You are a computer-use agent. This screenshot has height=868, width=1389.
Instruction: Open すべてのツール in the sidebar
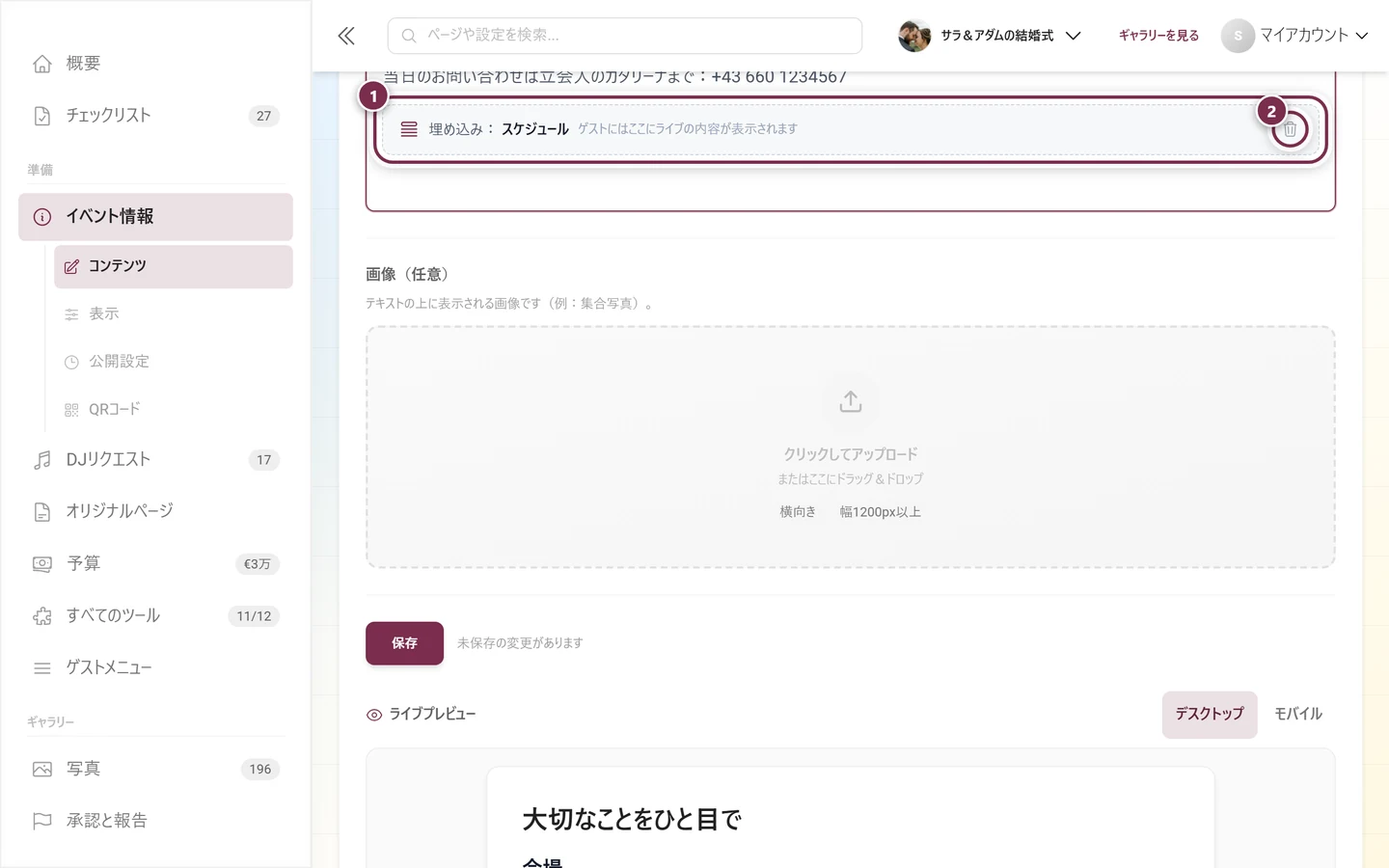[x=155, y=616]
